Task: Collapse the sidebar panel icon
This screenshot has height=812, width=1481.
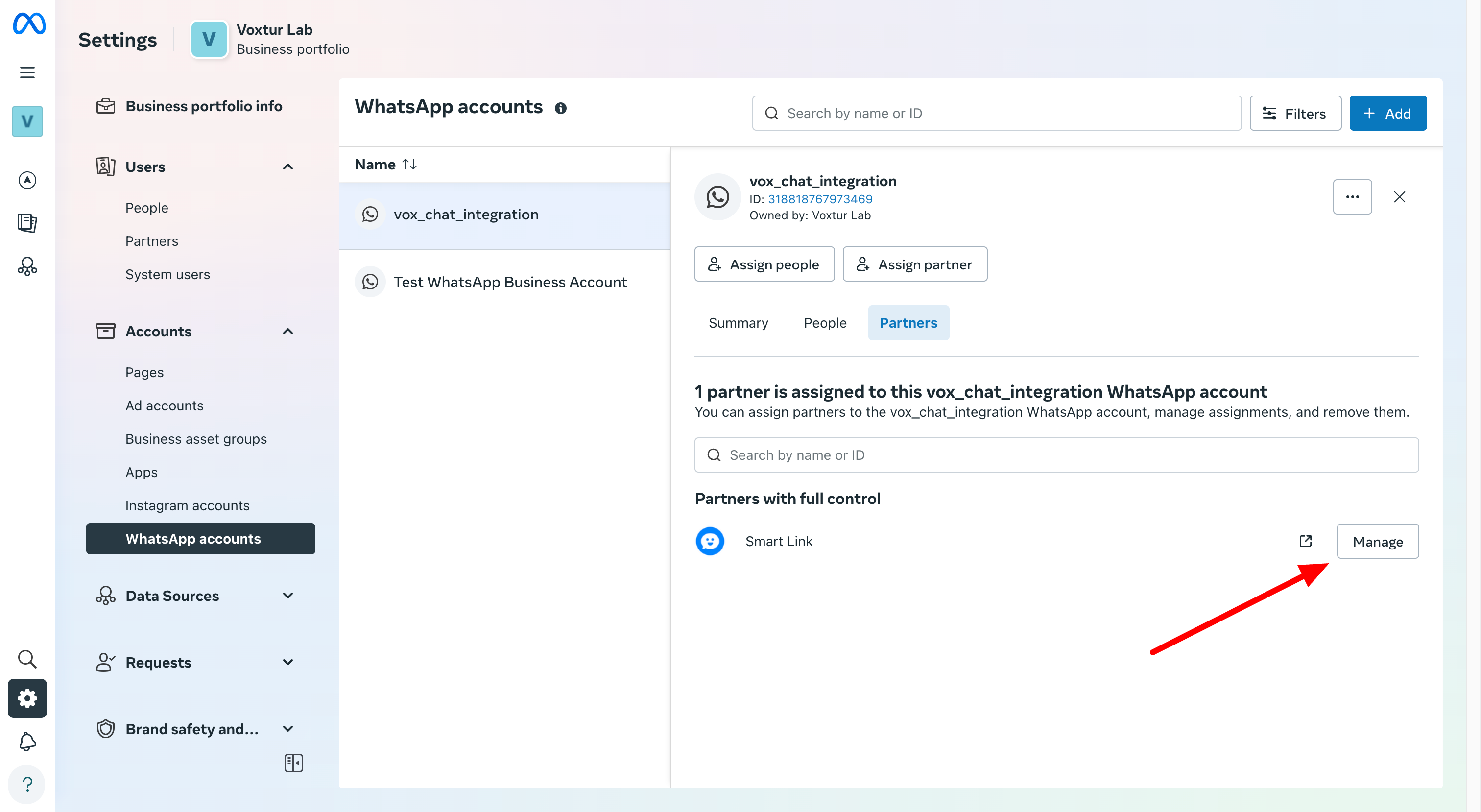Action: (x=293, y=763)
